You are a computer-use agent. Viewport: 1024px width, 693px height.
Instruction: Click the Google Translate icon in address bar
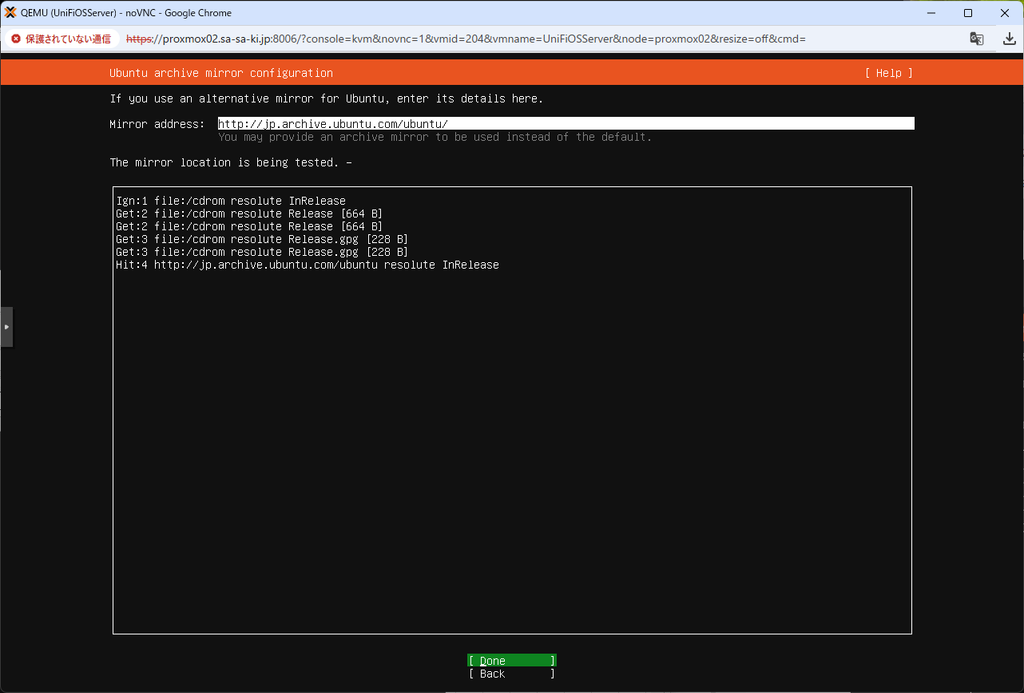(976, 39)
